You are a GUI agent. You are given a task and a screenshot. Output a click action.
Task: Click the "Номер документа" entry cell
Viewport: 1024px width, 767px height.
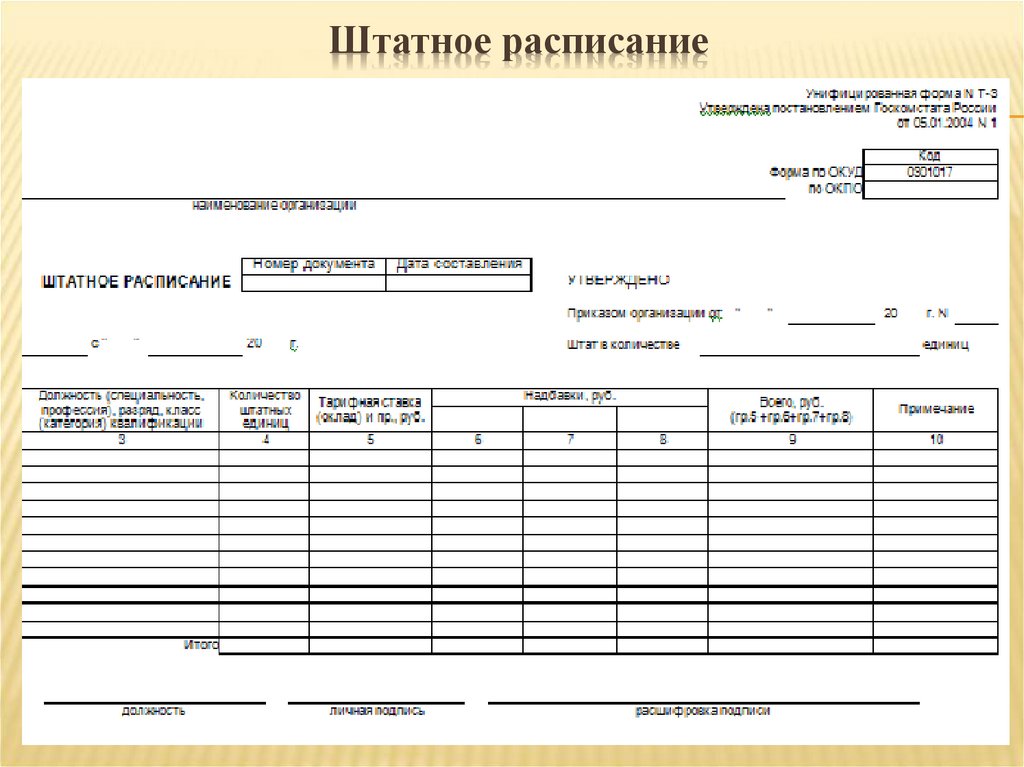click(x=315, y=281)
